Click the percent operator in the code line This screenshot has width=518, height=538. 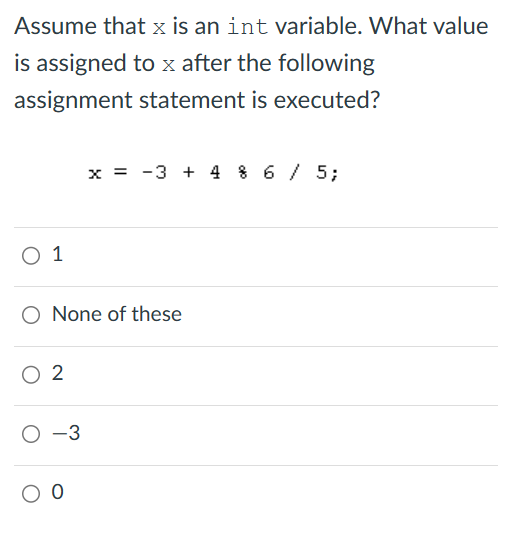[x=243, y=172]
